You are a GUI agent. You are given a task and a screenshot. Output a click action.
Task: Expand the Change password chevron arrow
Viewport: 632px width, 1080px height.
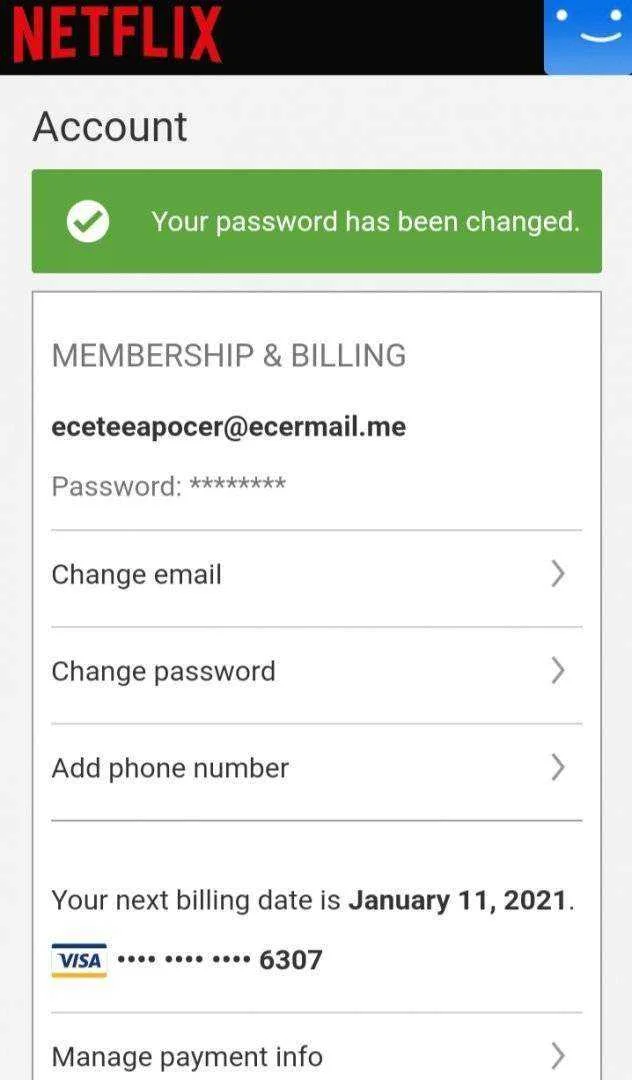click(558, 670)
